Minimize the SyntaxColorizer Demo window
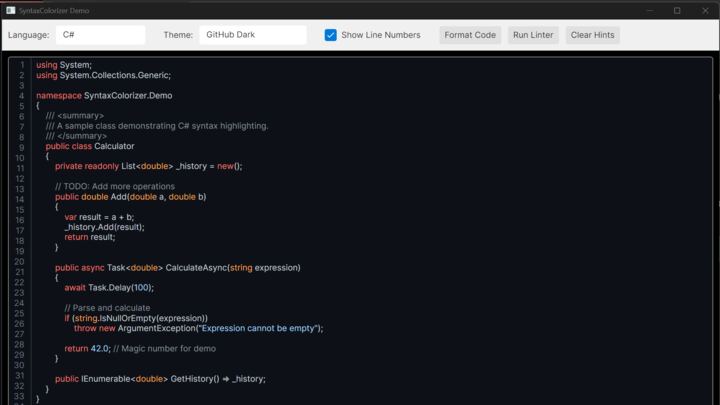 (x=650, y=10)
